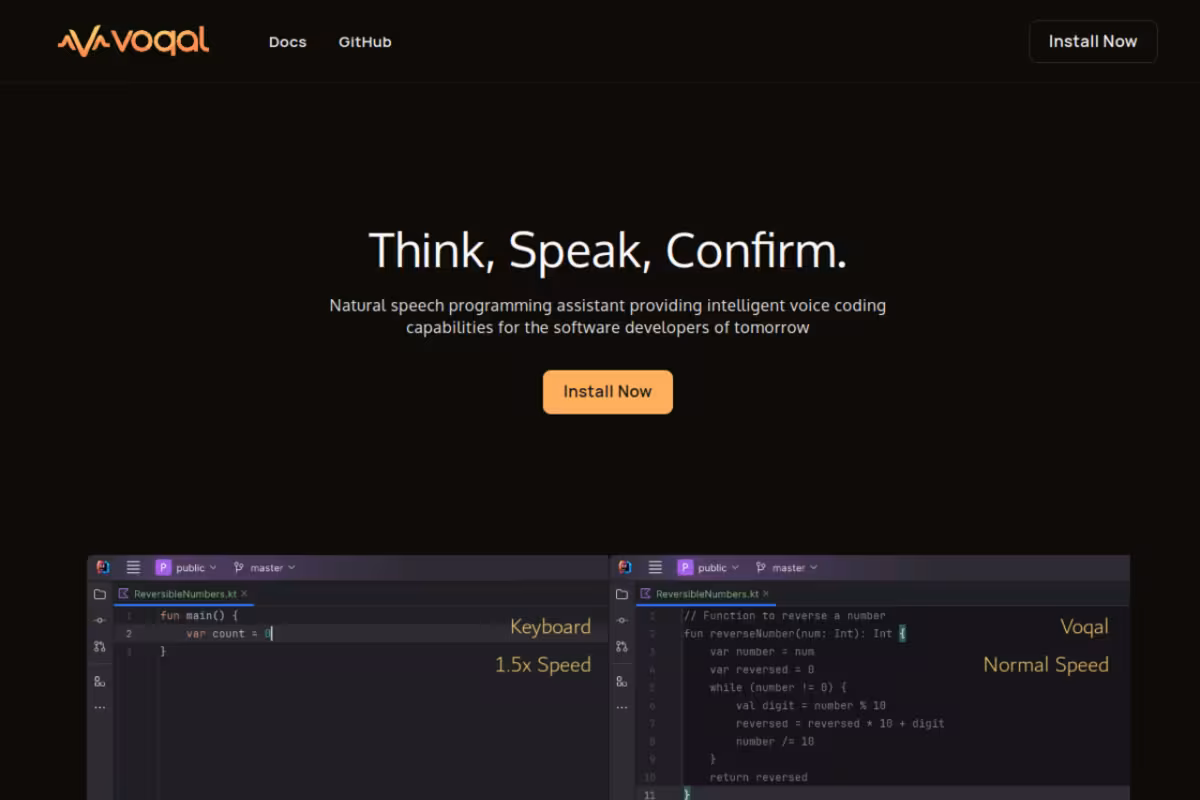Select the ReversibleNumbers.kt tab in Keyboard demo
The image size is (1200, 800).
point(185,594)
